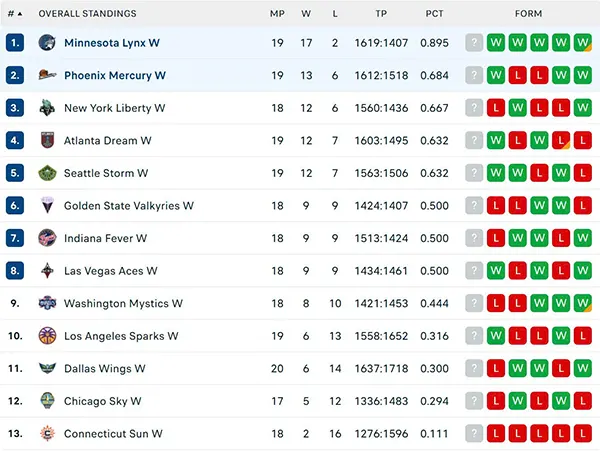600x451 pixels.
Task: Click the Chicago Sky team logo
Action: (47, 401)
